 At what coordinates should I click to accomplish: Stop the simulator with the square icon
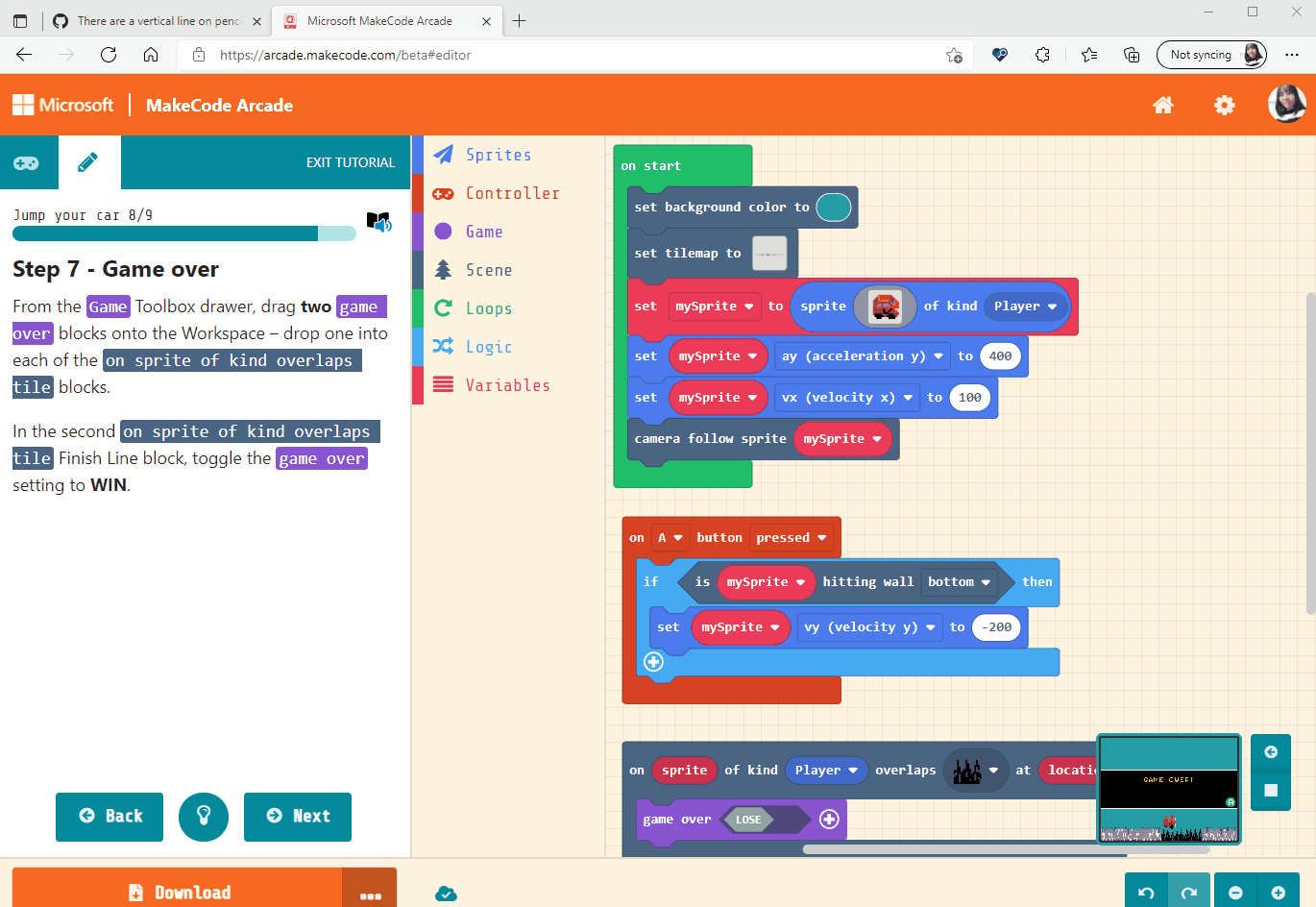pos(1270,790)
